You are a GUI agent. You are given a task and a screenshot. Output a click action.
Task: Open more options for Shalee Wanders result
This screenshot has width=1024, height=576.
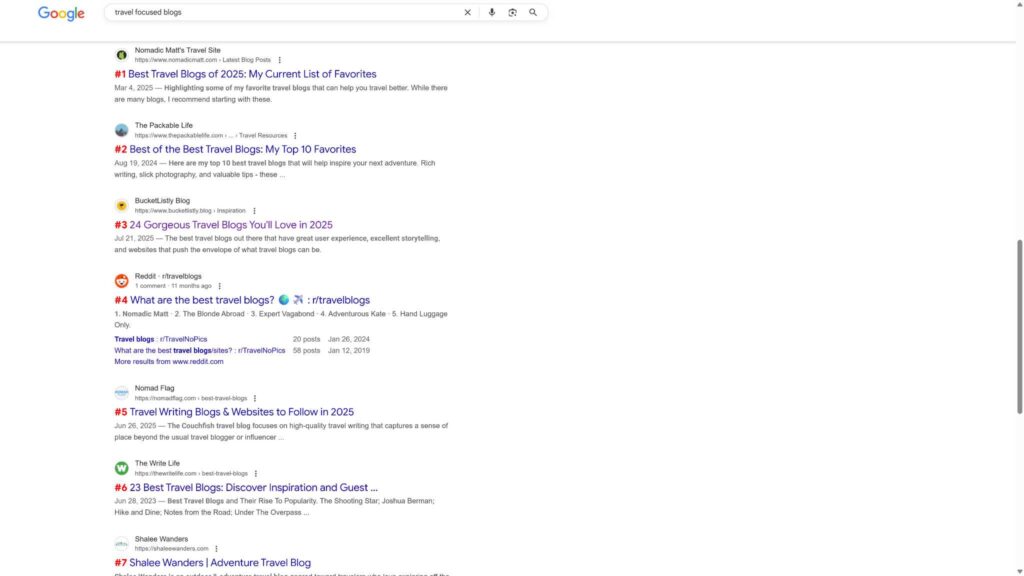(x=216, y=549)
